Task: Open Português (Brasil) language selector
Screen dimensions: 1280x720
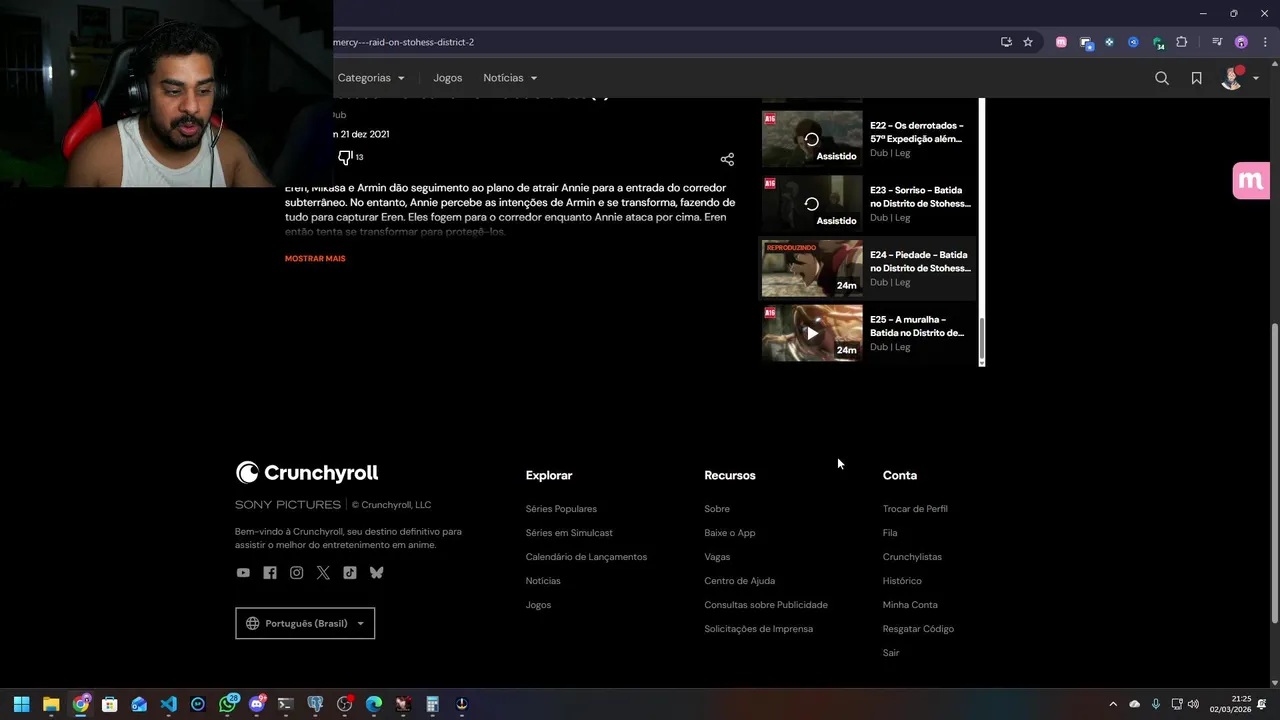Action: click(305, 623)
